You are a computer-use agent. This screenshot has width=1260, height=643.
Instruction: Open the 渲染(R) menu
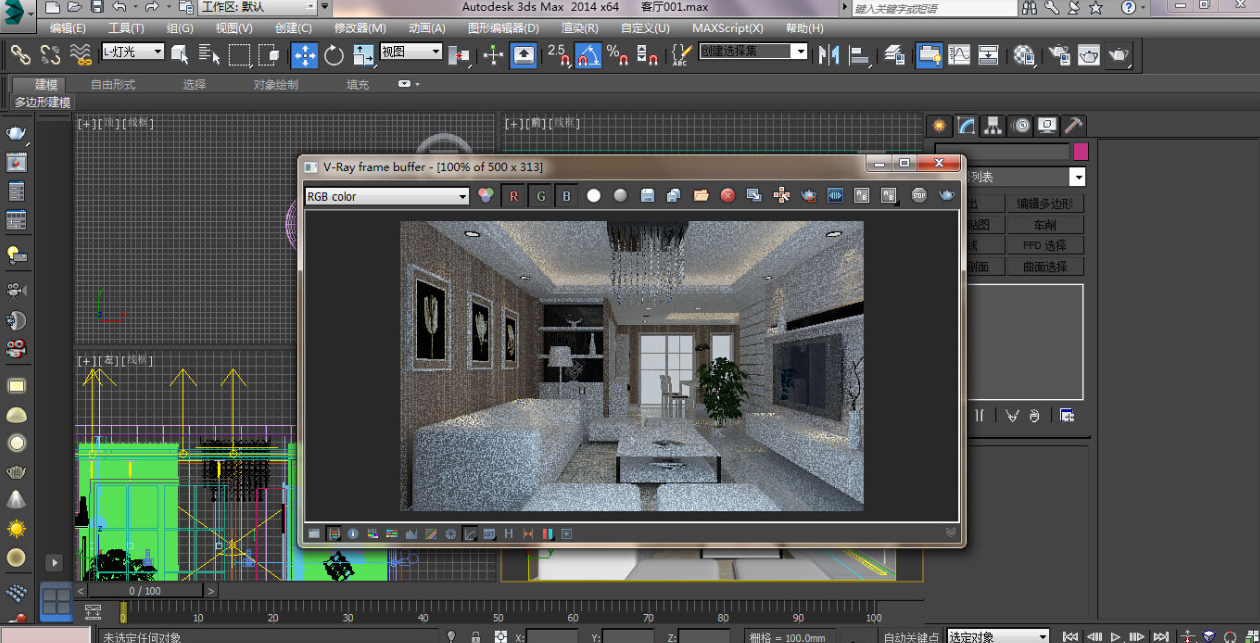pos(580,28)
